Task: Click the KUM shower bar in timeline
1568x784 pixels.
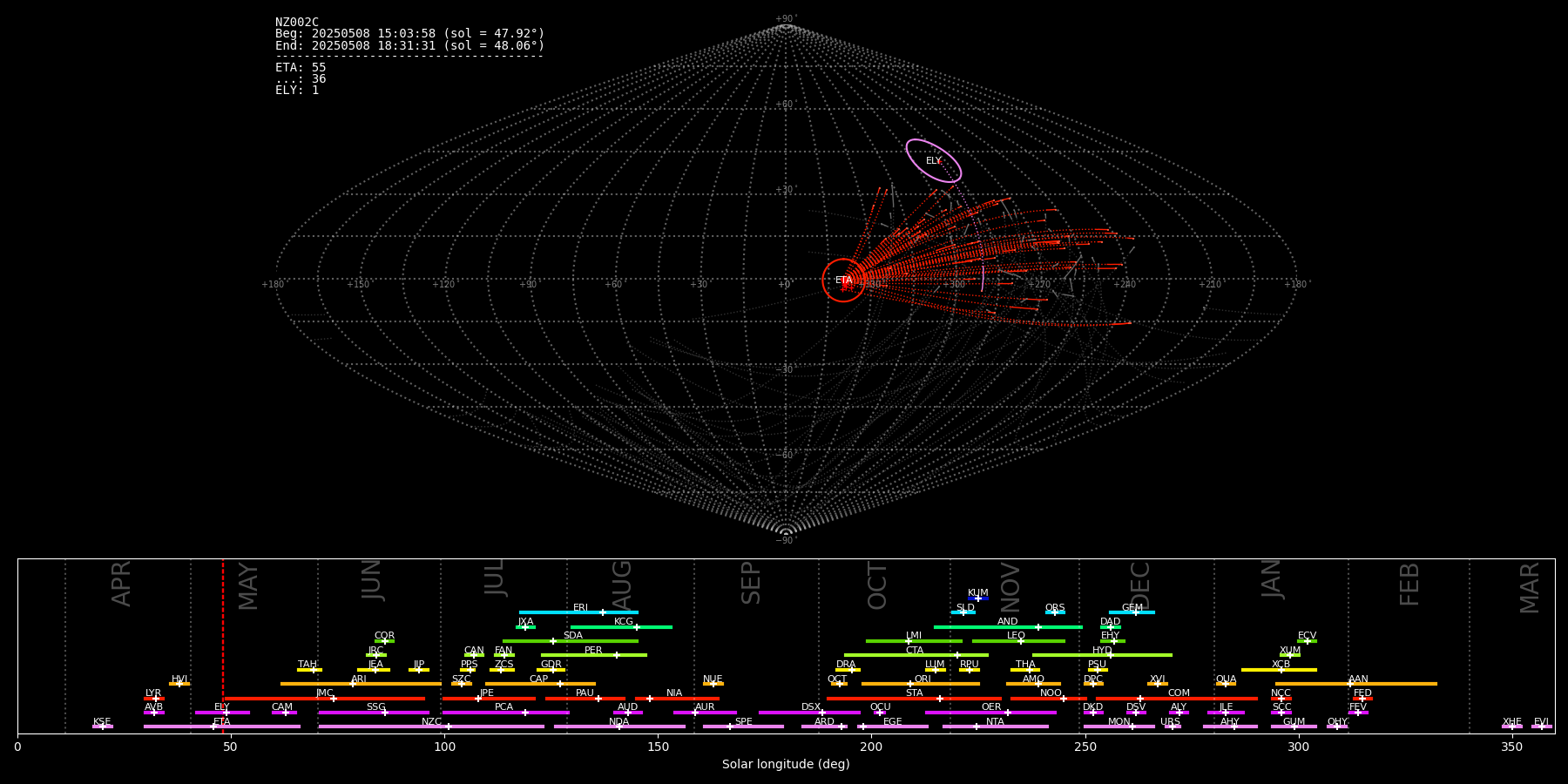Action: tap(978, 598)
